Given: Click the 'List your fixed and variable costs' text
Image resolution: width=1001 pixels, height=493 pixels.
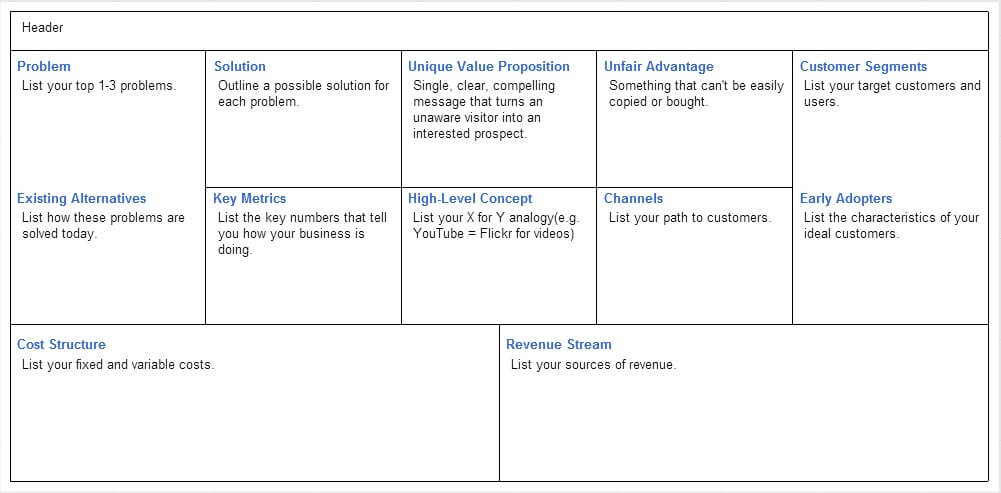Looking at the screenshot, I should tap(118, 365).
